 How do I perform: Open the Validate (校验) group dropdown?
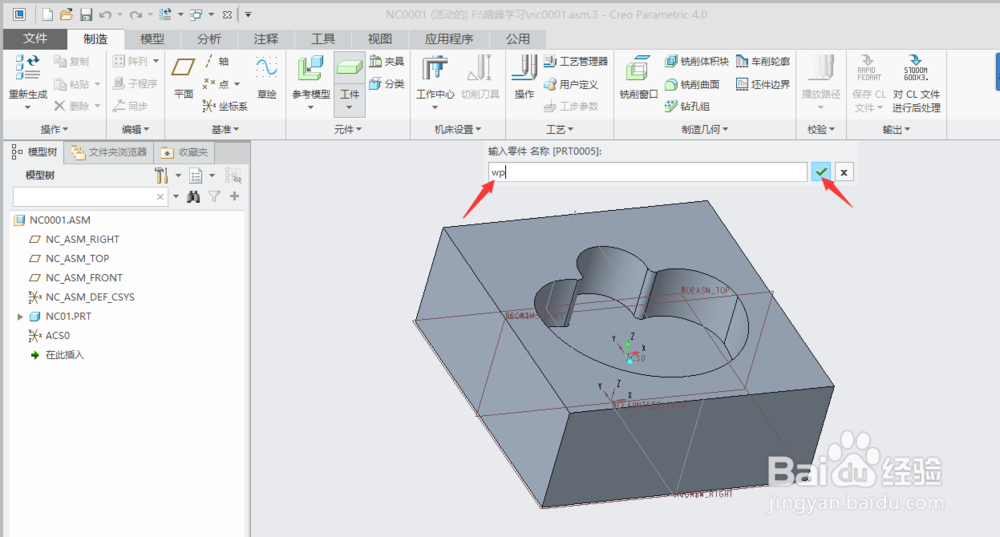(x=821, y=129)
